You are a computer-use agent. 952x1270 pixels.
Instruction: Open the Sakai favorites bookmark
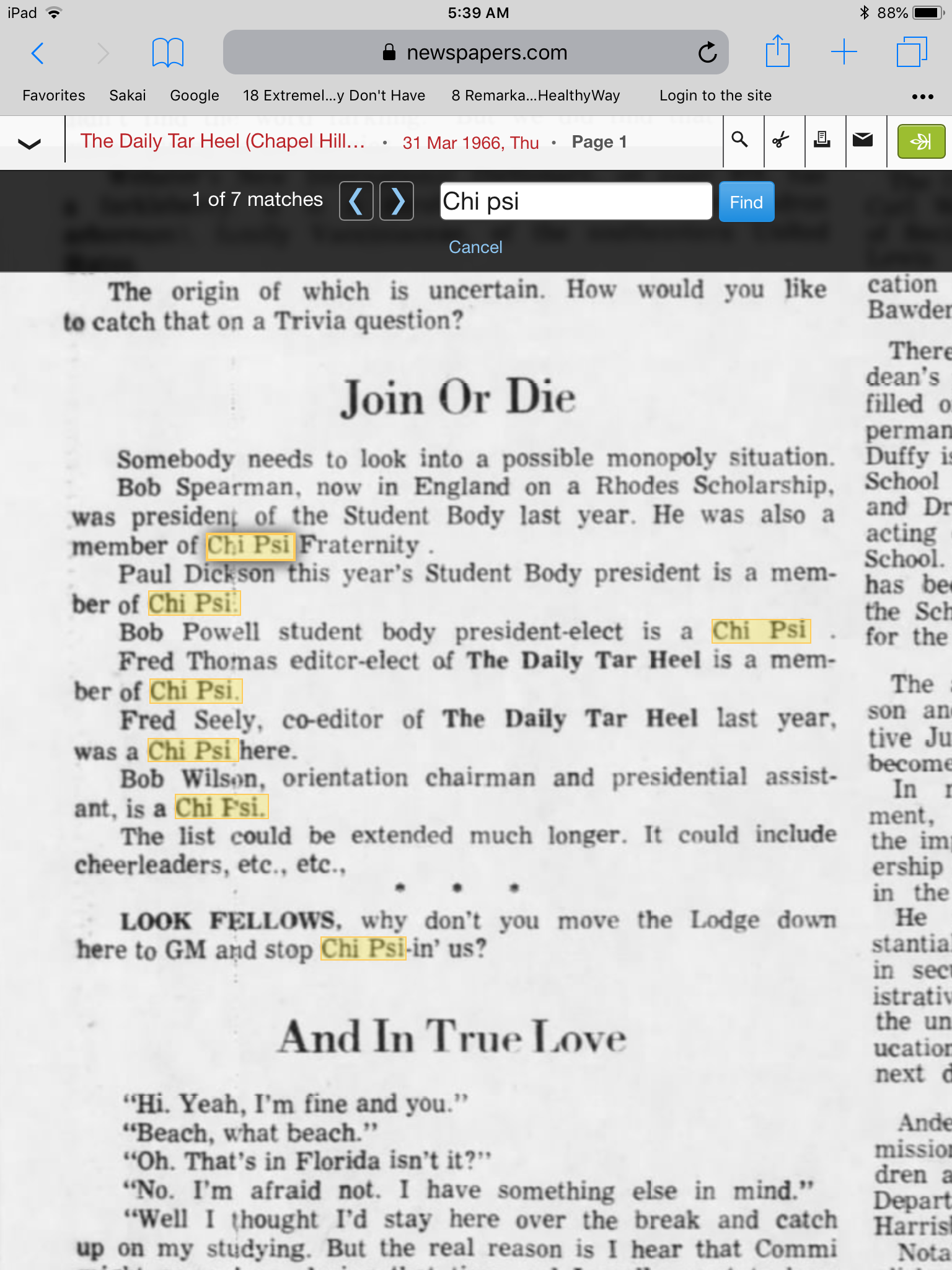tap(128, 95)
